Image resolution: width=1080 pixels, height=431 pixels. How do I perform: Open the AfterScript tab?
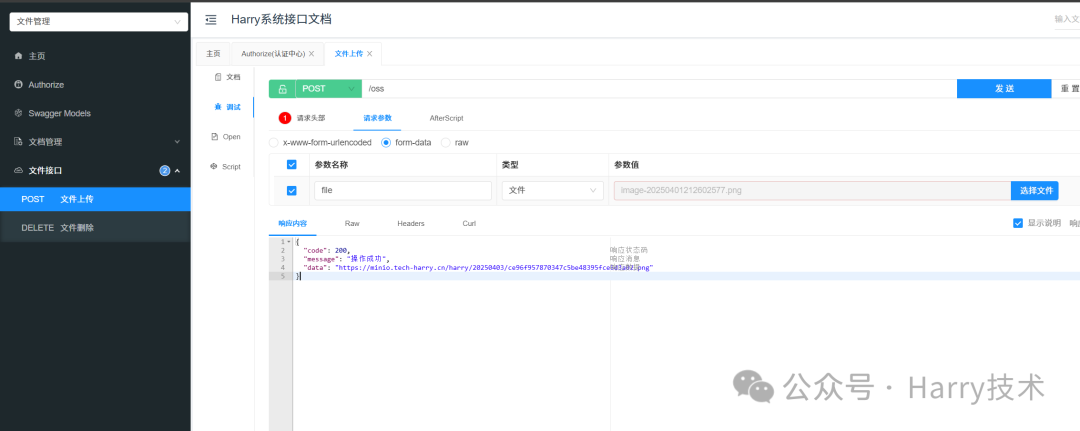point(446,118)
